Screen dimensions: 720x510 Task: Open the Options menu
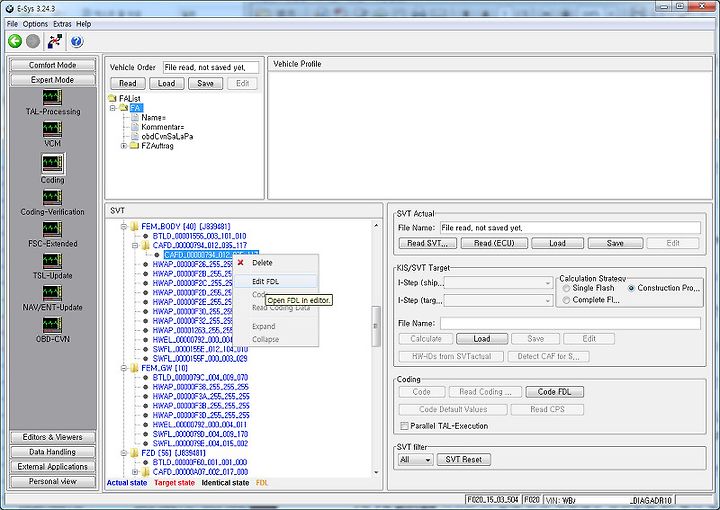tap(35, 24)
